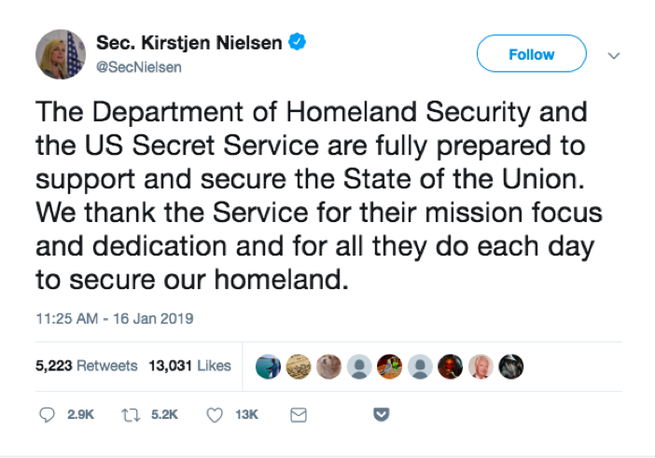Open the white-haired man liker avatar

coord(480,366)
